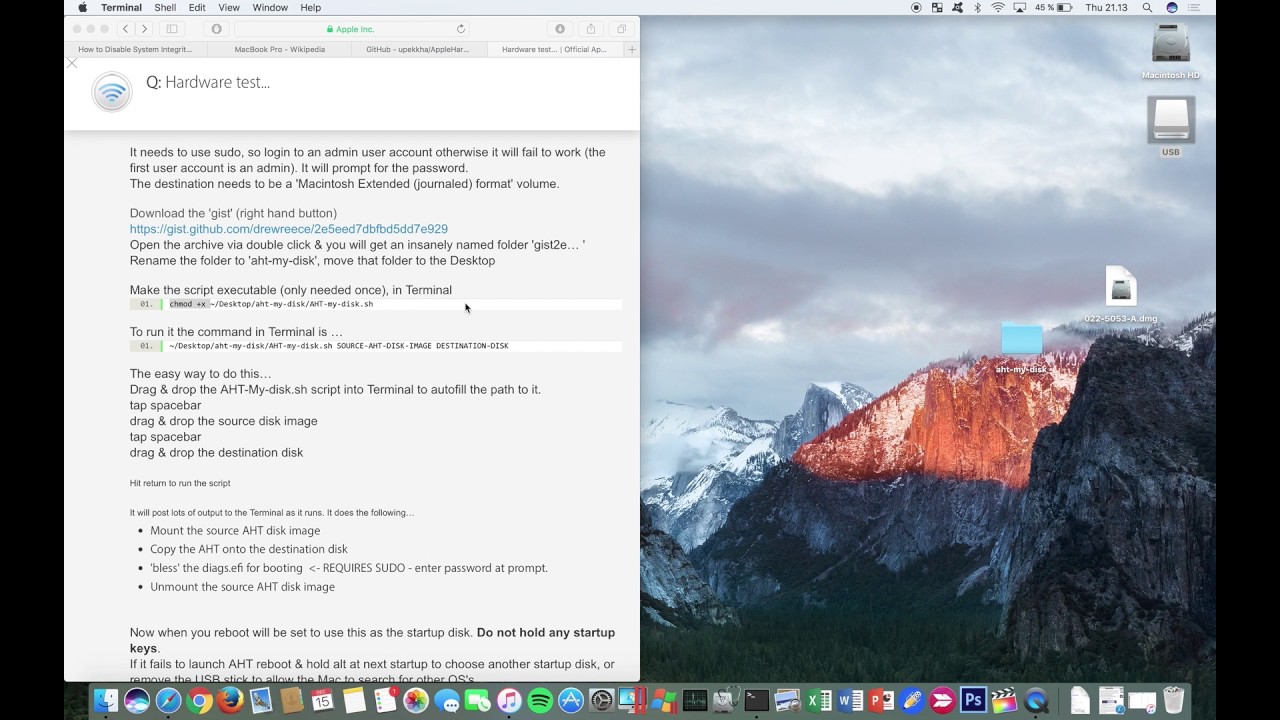The width and height of the screenshot is (1280, 720).
Task: Open Notification Center from menu bar
Action: pyautogui.click(x=1195, y=7)
